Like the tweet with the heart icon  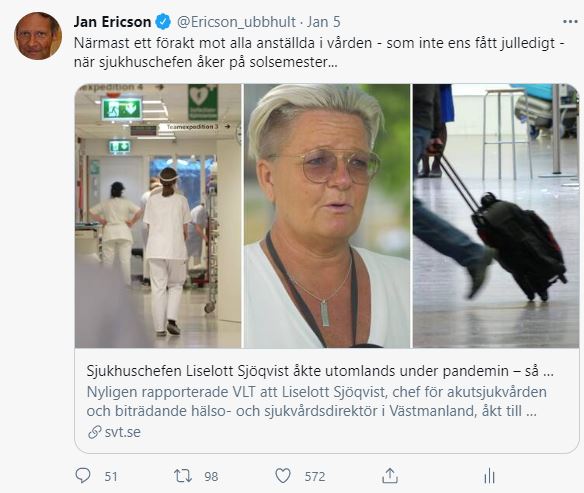(283, 476)
